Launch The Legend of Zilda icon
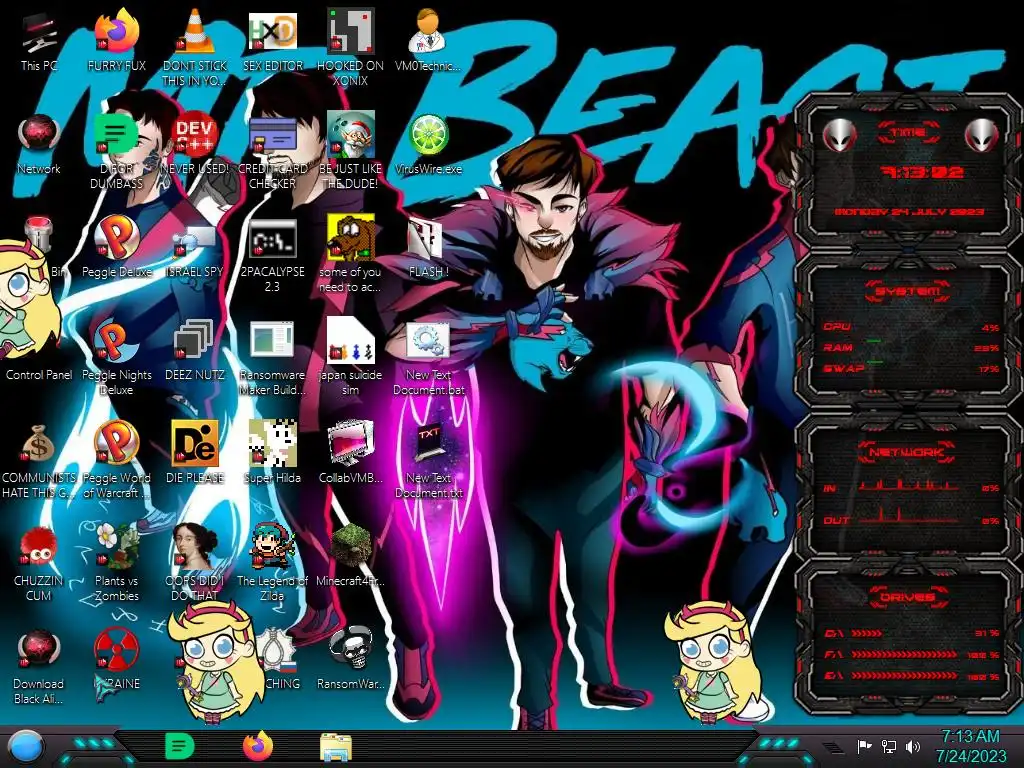This screenshot has height=768, width=1024. click(272, 547)
